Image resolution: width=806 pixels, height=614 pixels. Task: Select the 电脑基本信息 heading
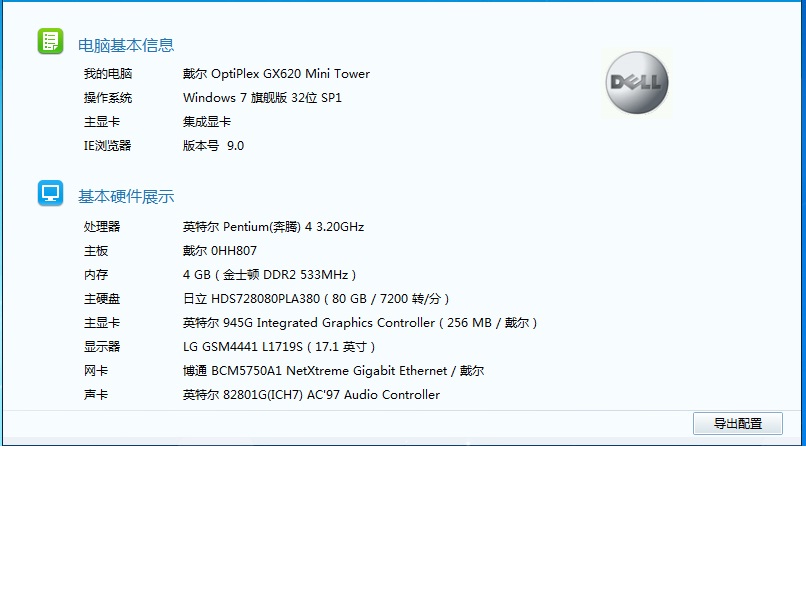click(x=126, y=45)
